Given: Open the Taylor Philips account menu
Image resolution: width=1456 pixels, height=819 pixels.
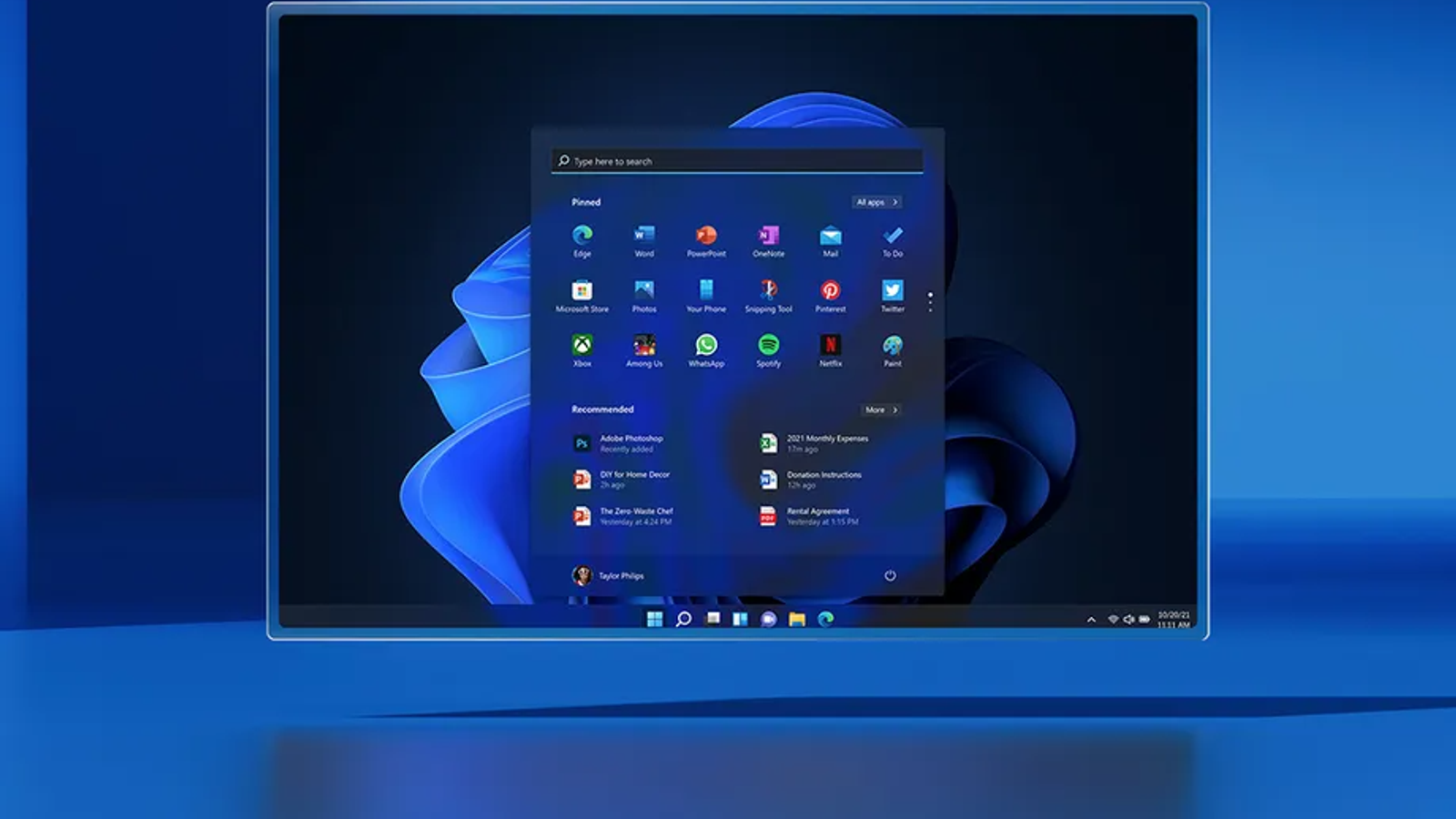Looking at the screenshot, I should click(608, 575).
